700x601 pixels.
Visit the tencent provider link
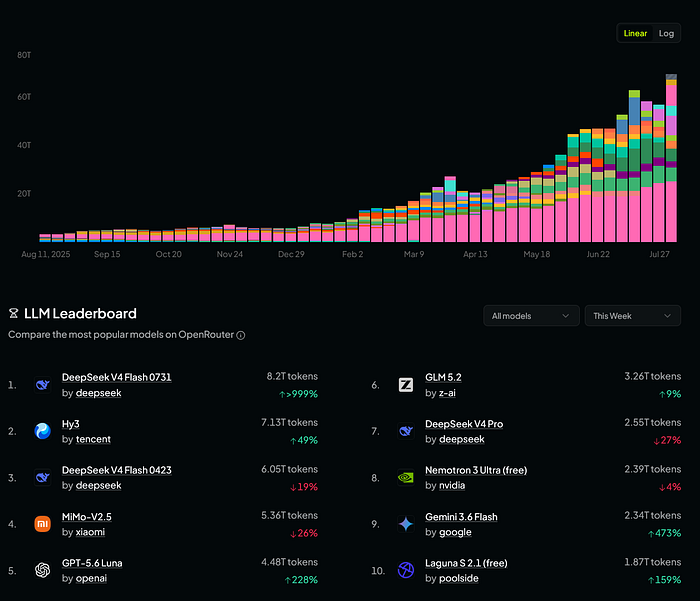93,439
